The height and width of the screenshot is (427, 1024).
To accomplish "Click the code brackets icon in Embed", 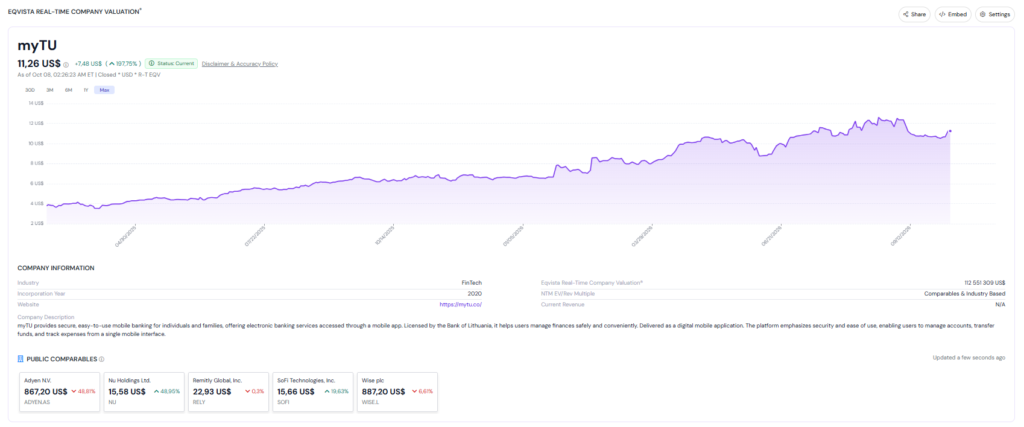I will tap(942, 14).
